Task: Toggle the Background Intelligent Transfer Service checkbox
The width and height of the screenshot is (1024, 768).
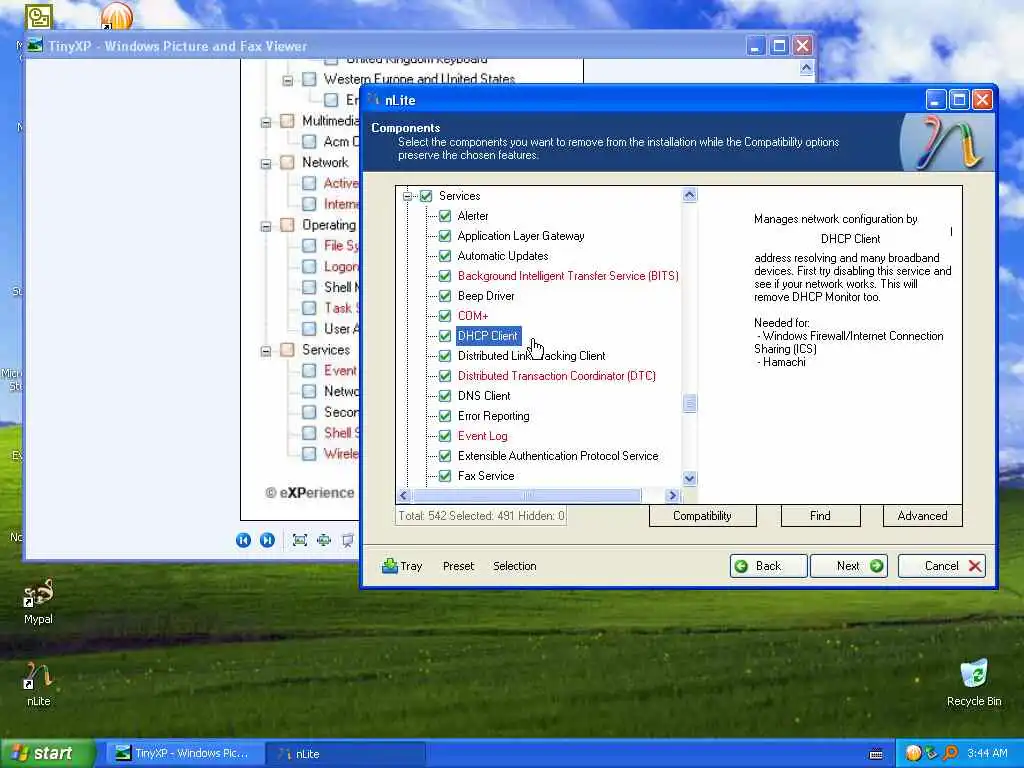Action: coord(445,276)
